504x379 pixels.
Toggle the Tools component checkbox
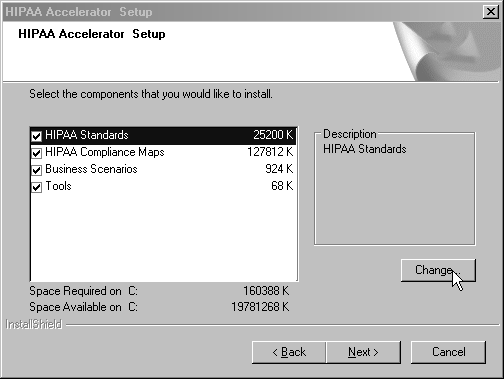[36, 187]
